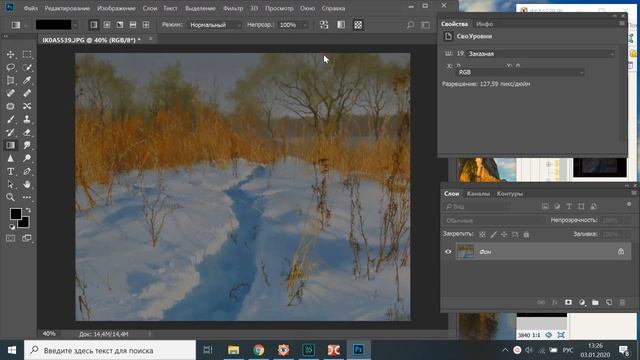Switch to the Контуры tab
640x360 pixels.
coord(509,193)
